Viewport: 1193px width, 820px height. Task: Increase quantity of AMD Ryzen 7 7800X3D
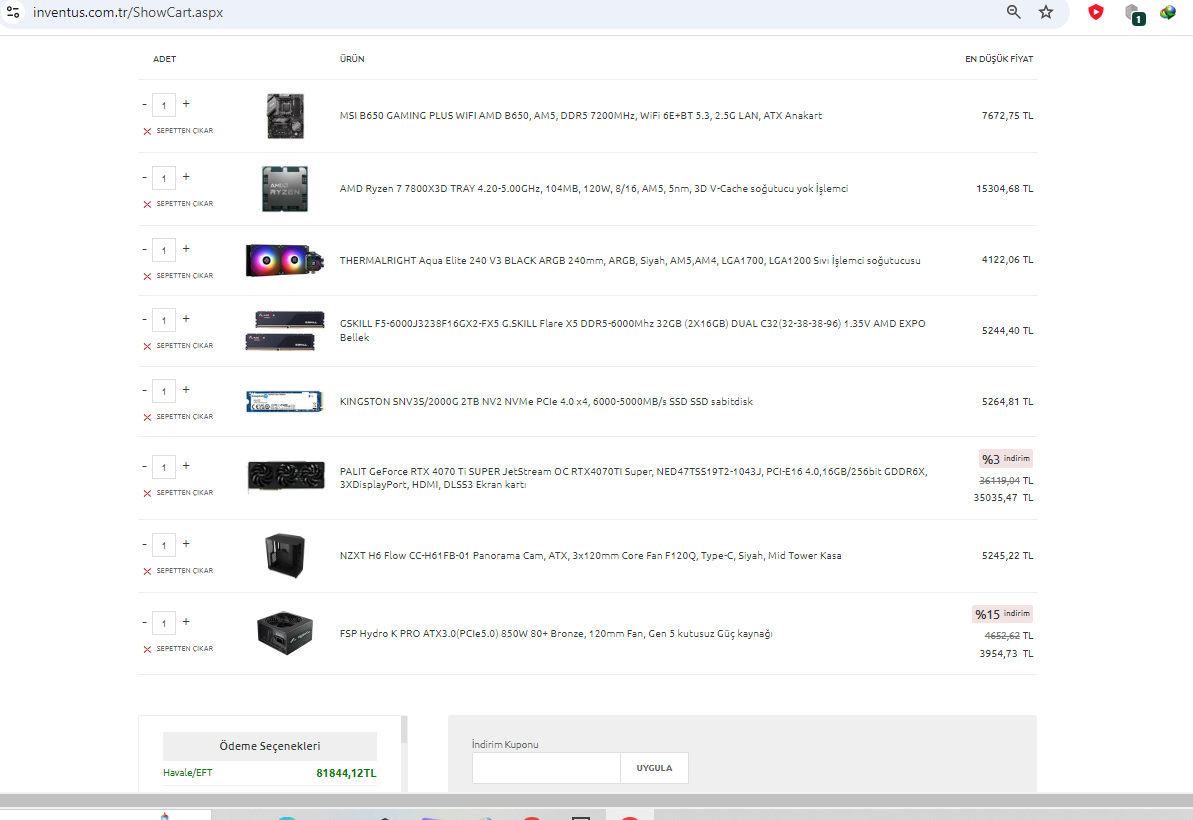tap(186, 176)
